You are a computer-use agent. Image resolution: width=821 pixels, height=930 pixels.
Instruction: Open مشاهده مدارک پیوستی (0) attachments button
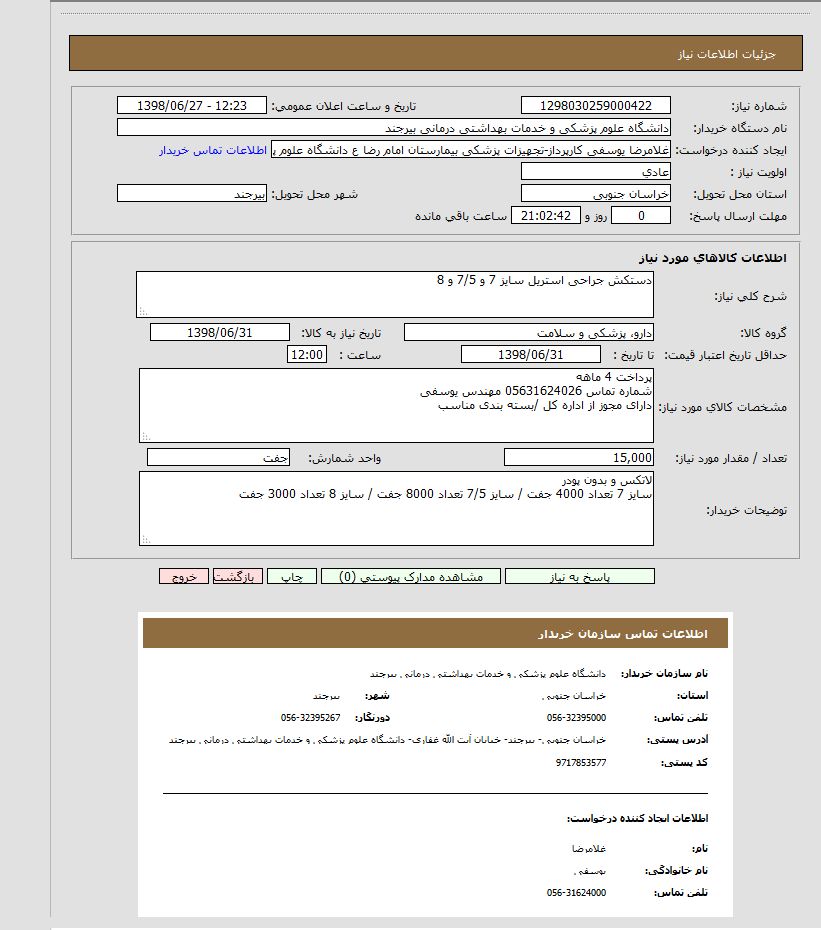tap(410, 577)
